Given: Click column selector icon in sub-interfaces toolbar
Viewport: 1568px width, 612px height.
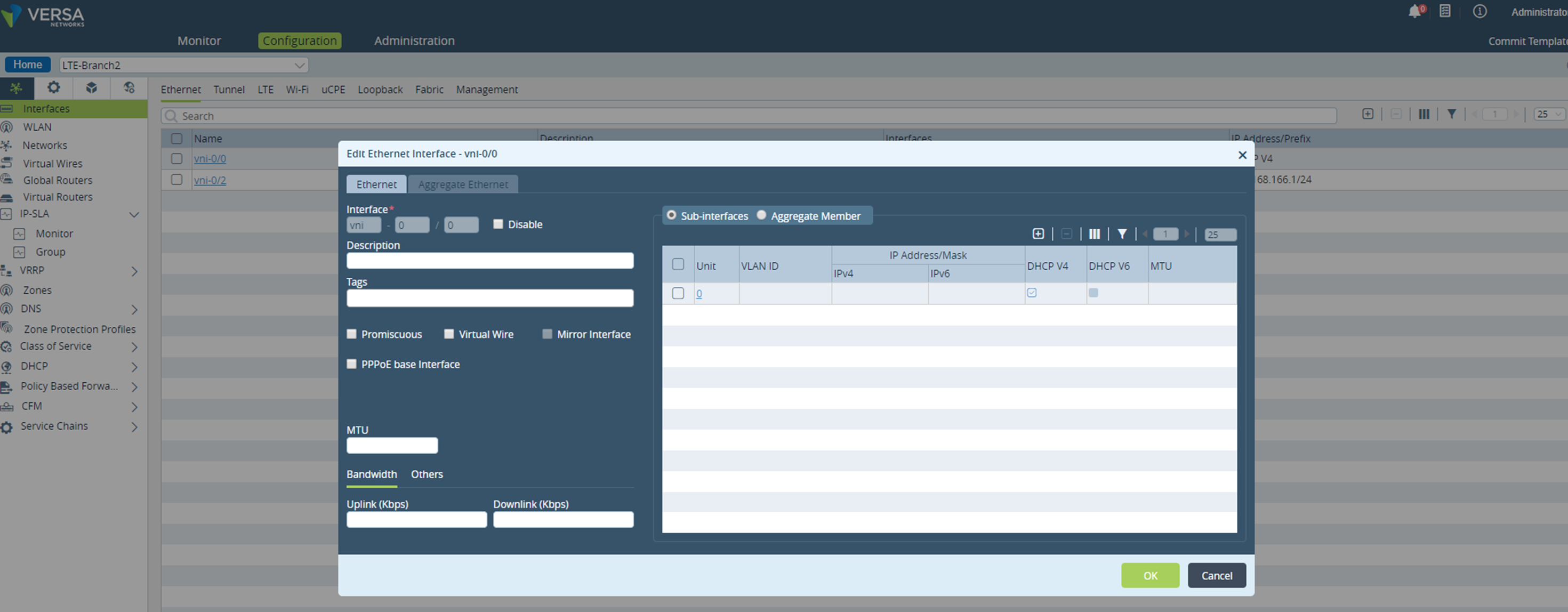Looking at the screenshot, I should [1094, 234].
